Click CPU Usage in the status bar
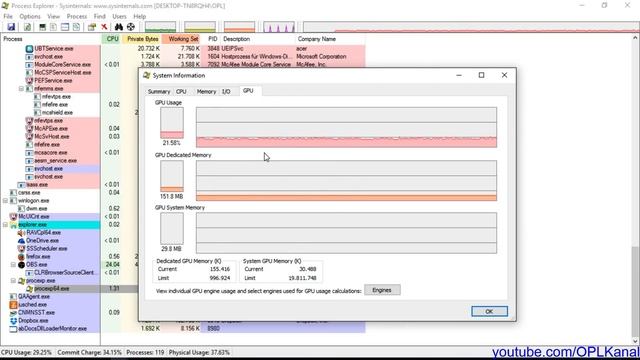Screen dimensions: 640x360 (x=26, y=352)
